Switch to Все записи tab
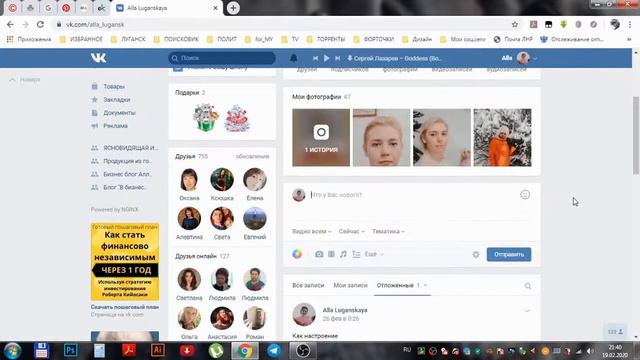 308,285
